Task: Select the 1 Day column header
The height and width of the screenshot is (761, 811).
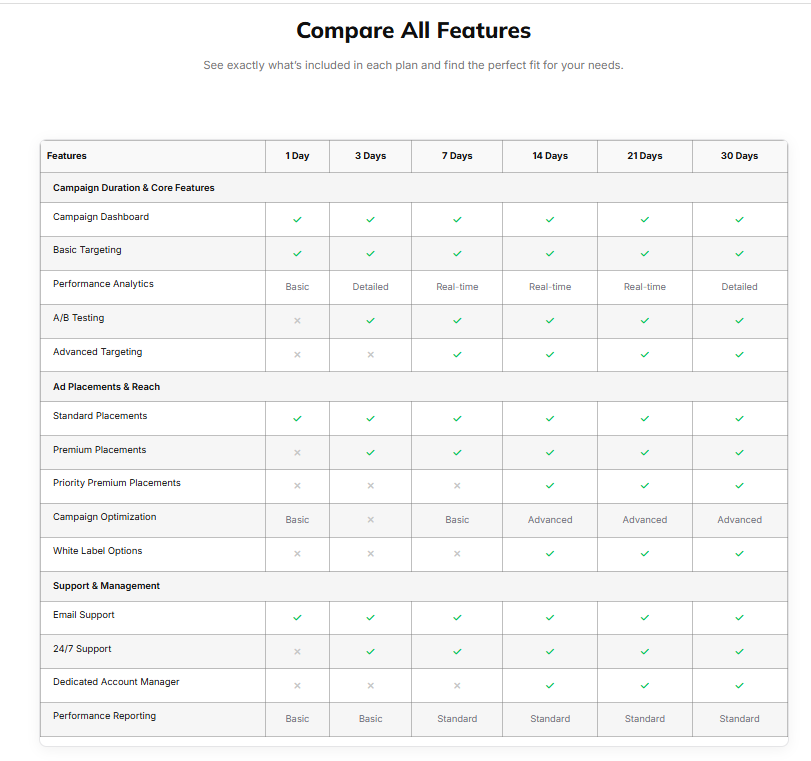Action: tap(297, 156)
